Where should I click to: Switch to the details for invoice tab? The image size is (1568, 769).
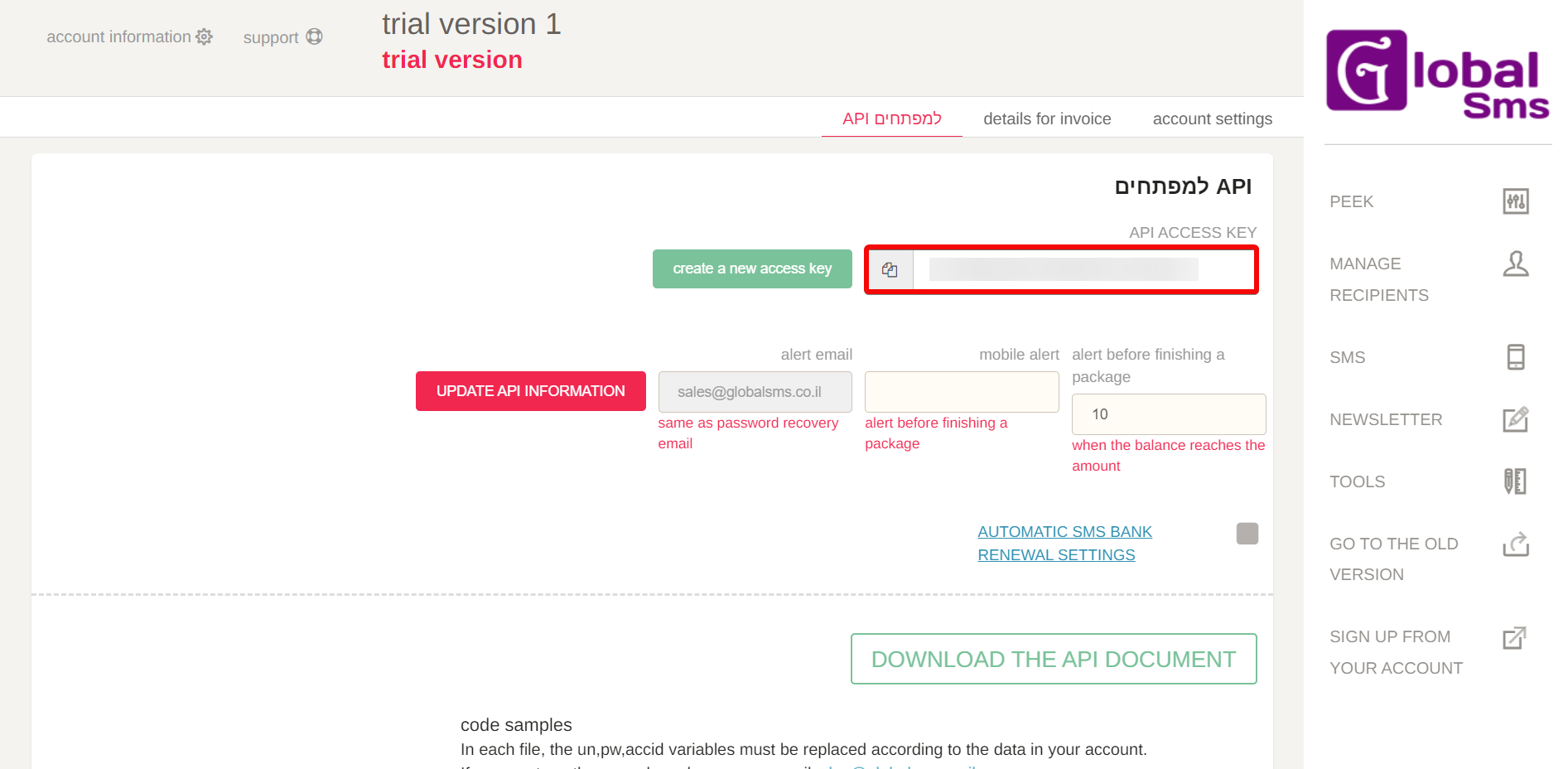tap(1047, 118)
